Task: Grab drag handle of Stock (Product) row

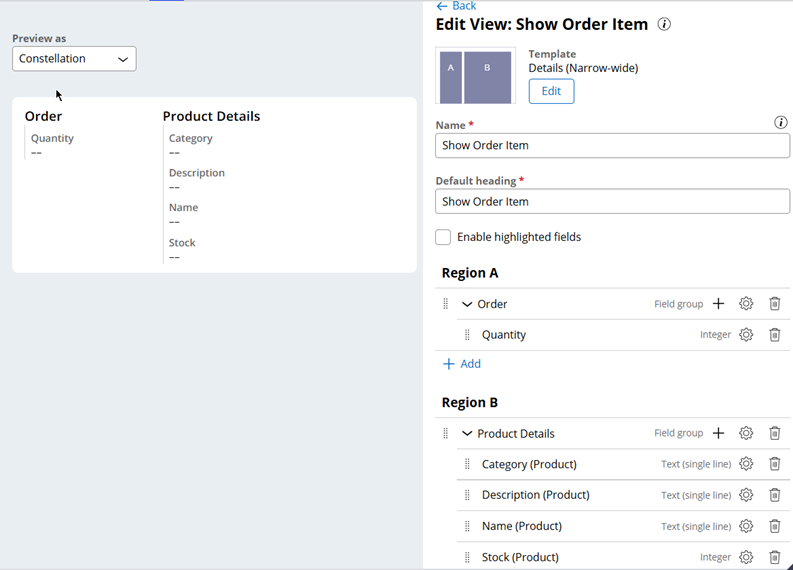Action: [467, 557]
